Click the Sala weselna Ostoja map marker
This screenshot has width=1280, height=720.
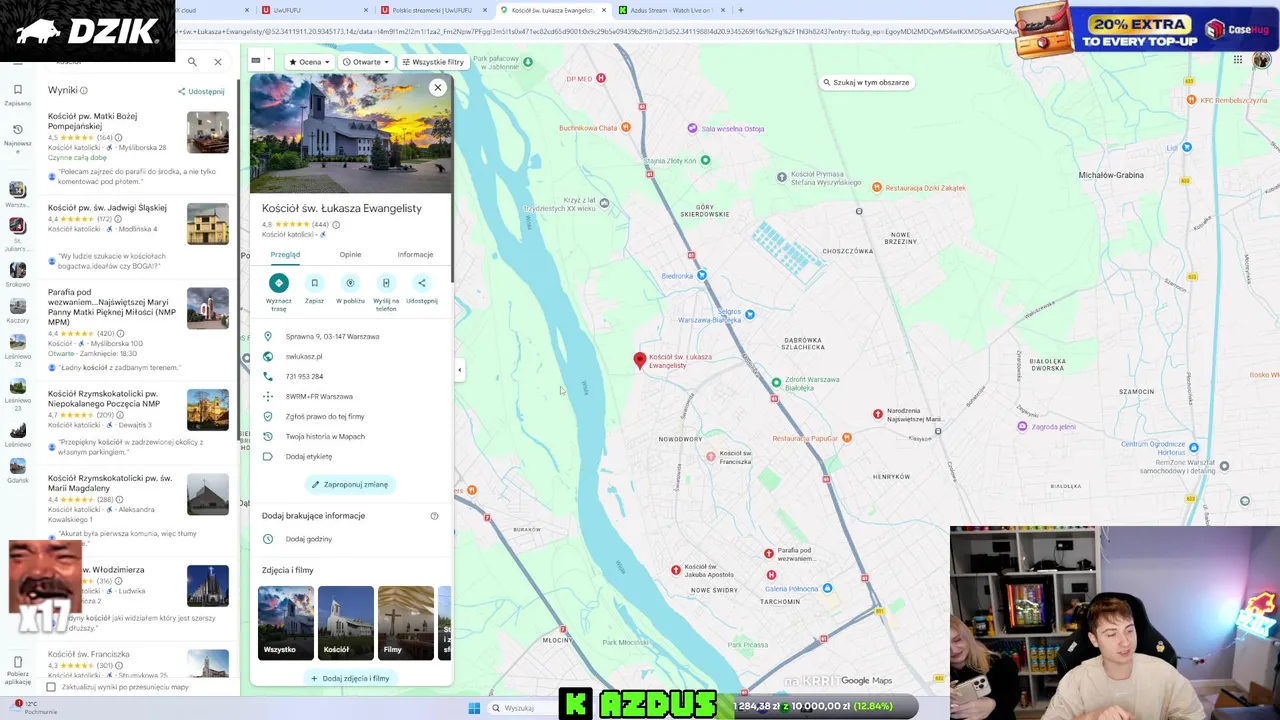[692, 128]
